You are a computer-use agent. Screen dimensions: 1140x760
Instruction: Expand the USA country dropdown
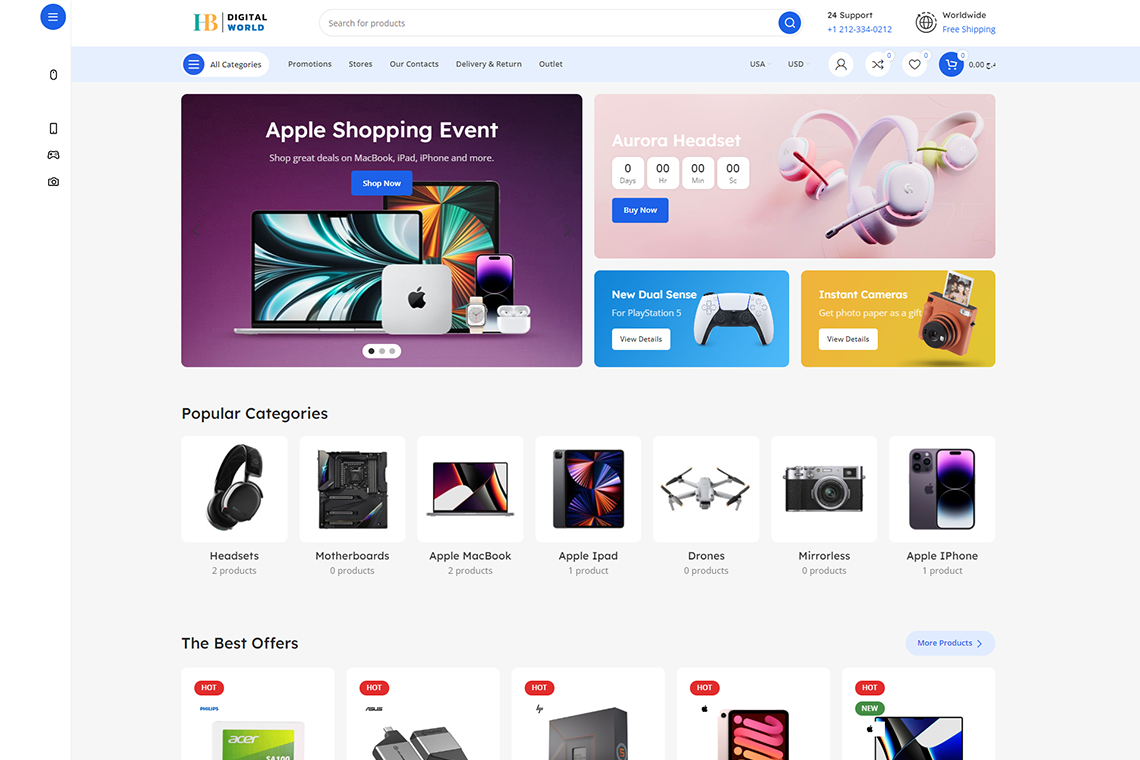760,64
